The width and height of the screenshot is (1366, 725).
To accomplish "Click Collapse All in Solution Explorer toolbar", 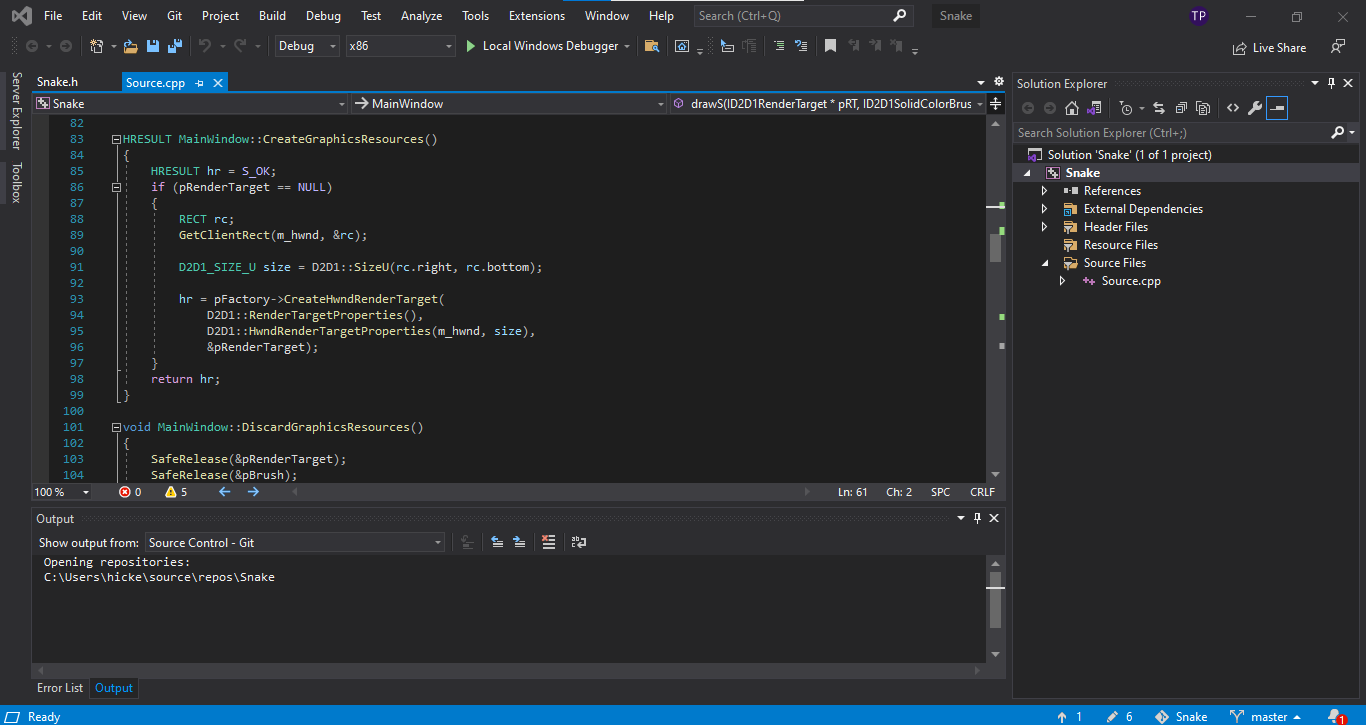I will coord(1181,108).
